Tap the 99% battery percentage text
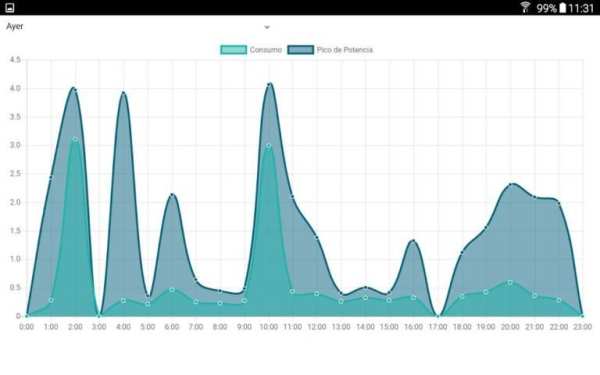This screenshot has width=600, height=375. [x=546, y=8]
